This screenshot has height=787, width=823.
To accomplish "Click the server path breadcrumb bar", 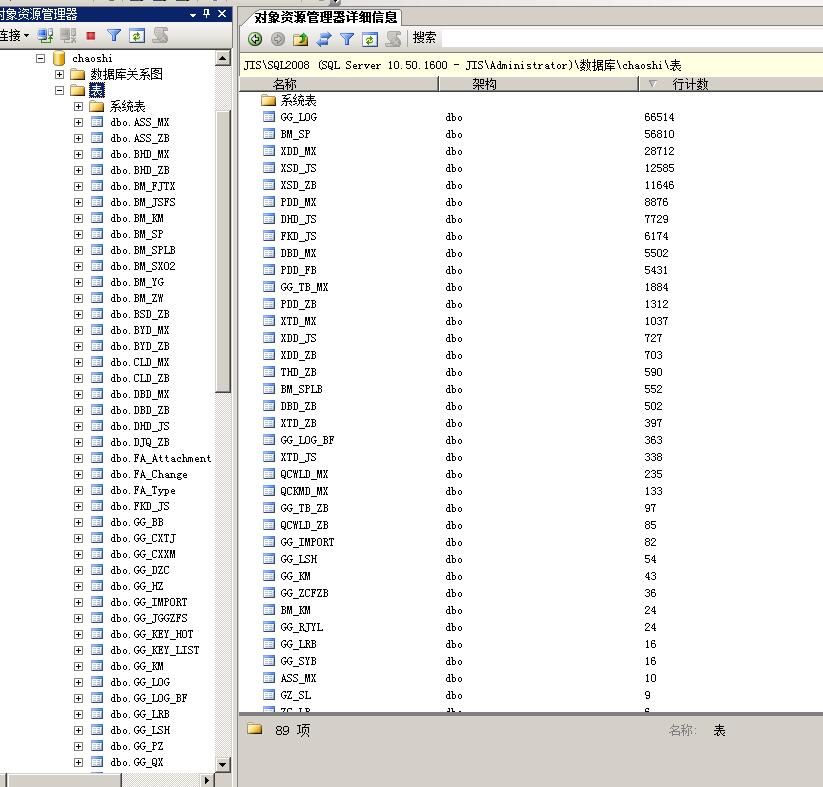I will [x=531, y=65].
